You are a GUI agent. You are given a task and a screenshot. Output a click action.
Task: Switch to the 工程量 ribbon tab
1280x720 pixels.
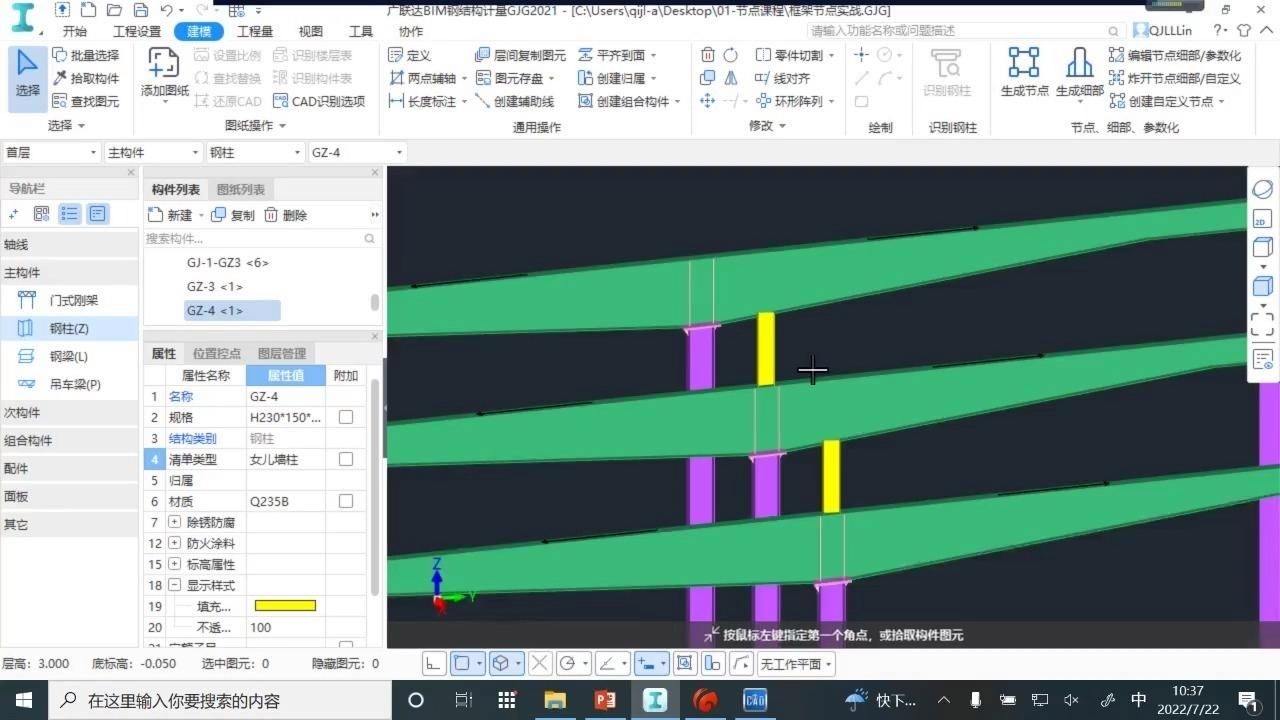255,30
